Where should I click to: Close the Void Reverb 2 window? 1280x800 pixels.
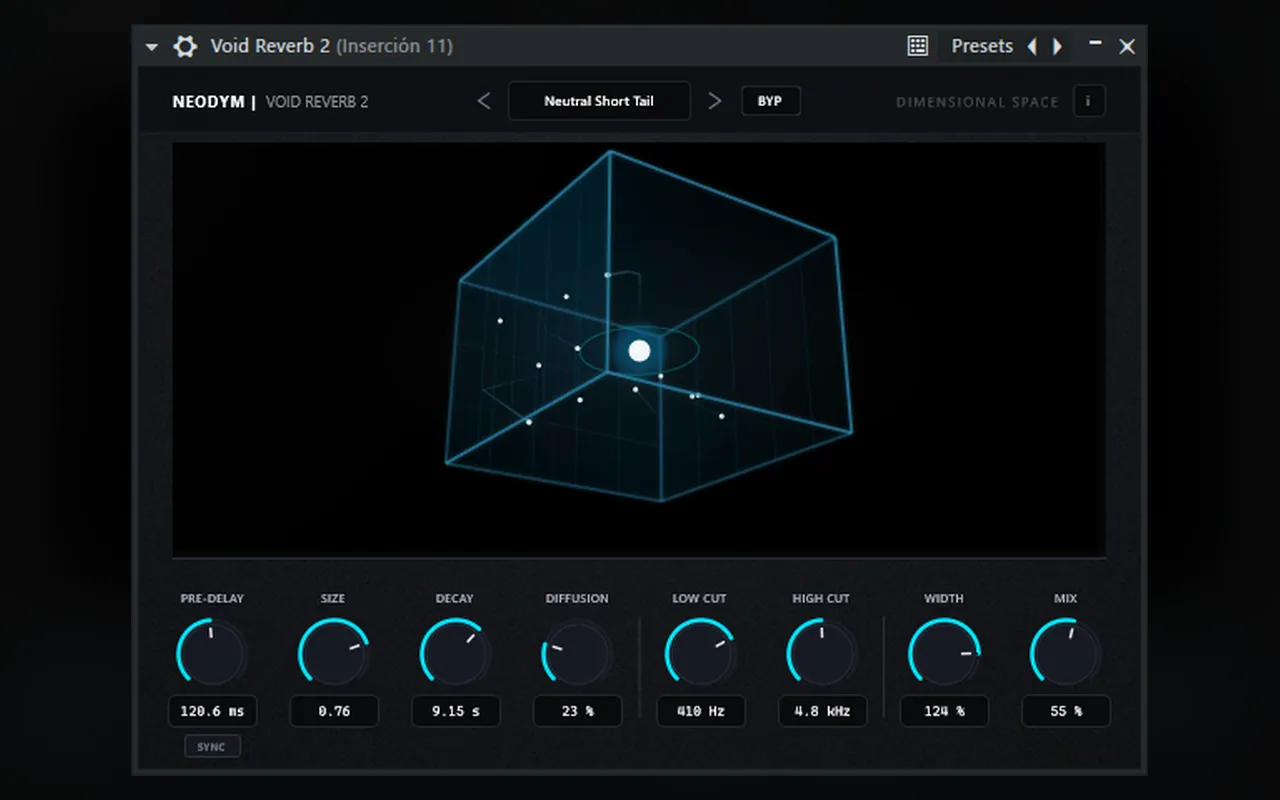coord(1127,46)
